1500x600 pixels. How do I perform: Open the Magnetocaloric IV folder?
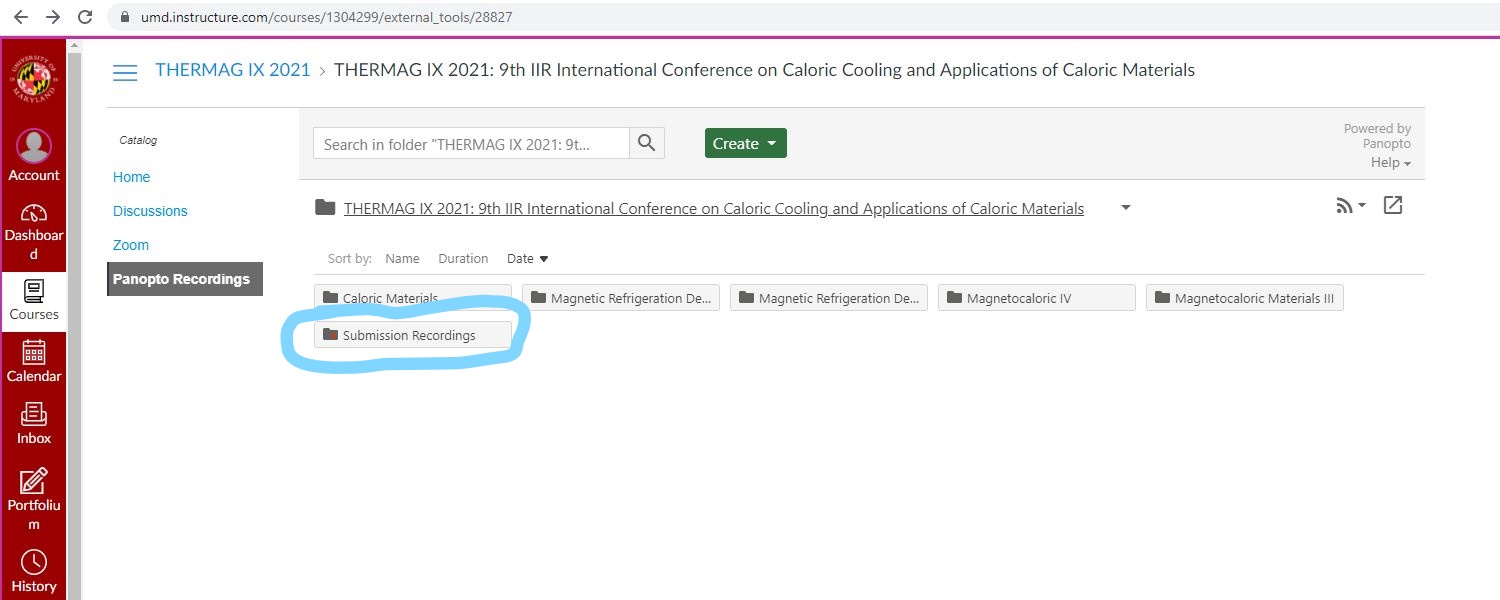tap(1037, 298)
